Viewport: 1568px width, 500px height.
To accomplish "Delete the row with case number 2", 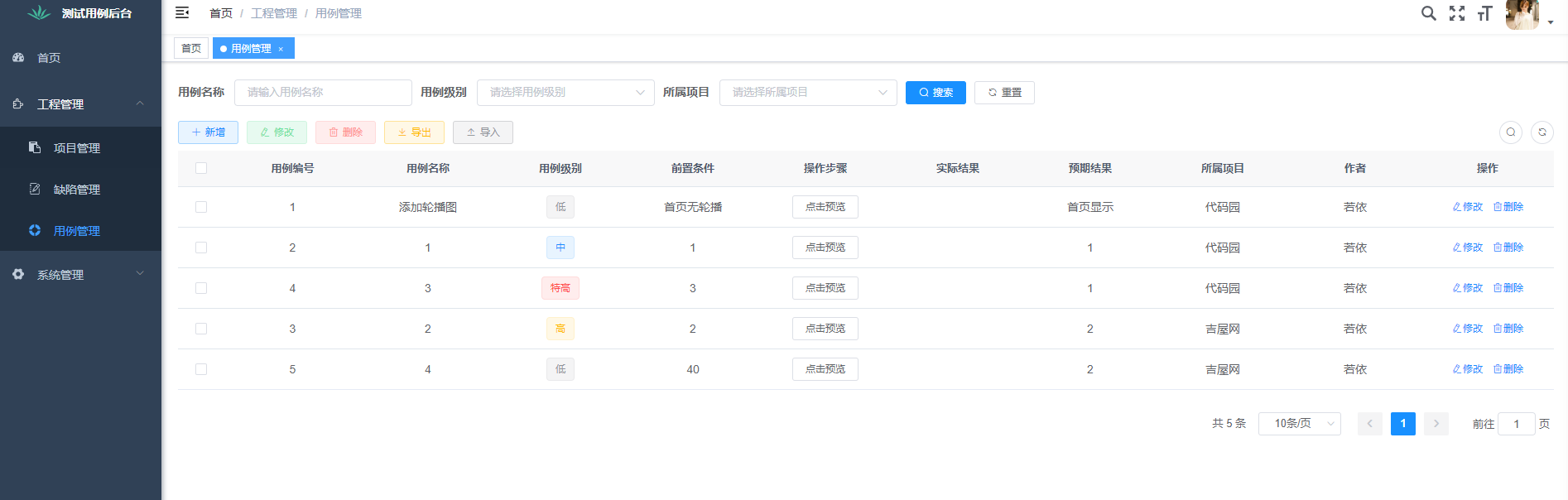I will (1508, 248).
